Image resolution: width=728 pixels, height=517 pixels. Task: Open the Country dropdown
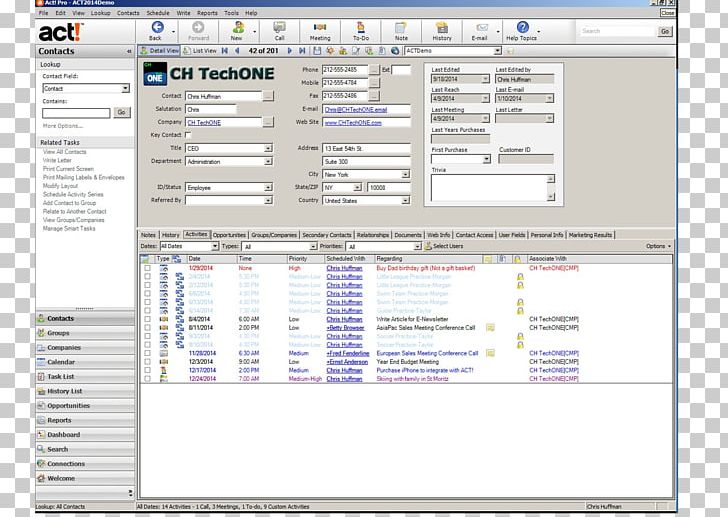[x=406, y=200]
